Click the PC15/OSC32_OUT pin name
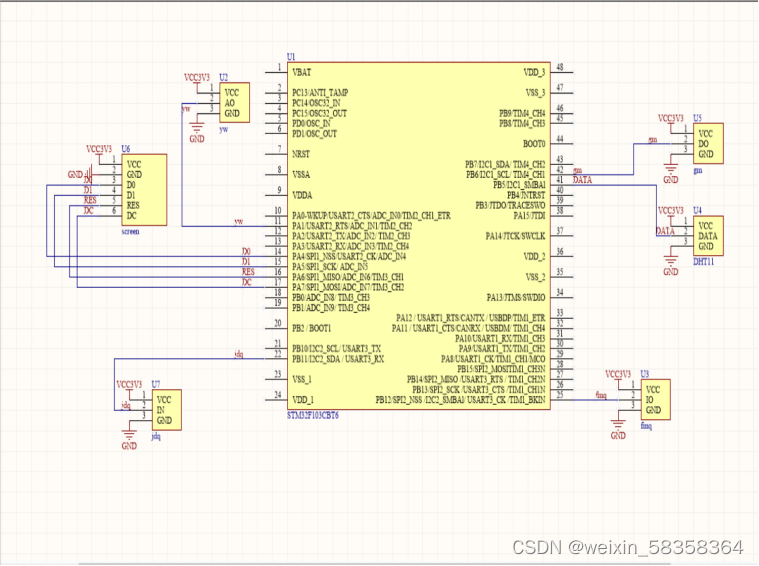The height and width of the screenshot is (566, 759). [x=319, y=114]
